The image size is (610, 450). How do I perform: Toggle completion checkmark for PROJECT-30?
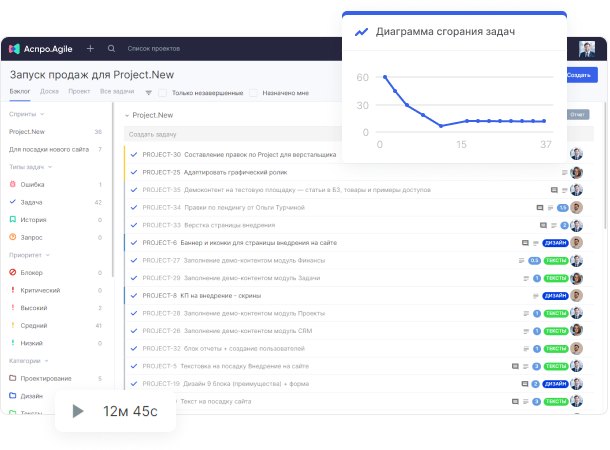[x=135, y=155]
